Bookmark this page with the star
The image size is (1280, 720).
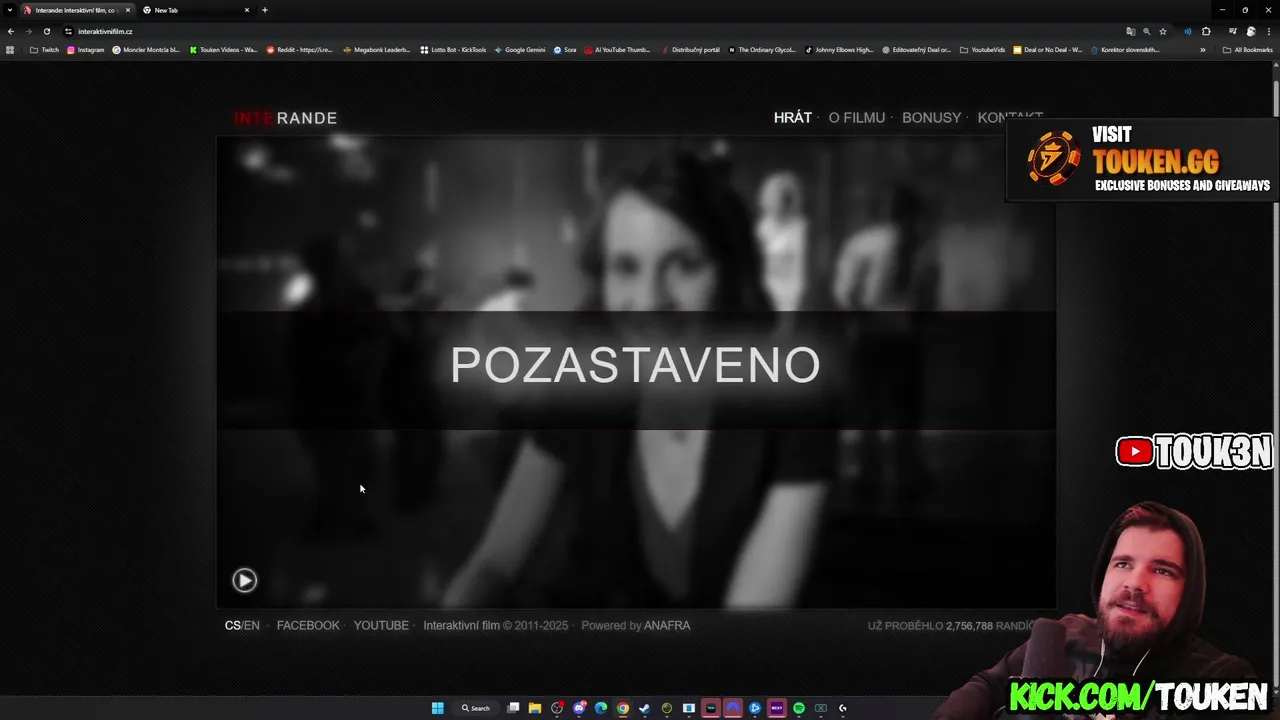click(x=1163, y=31)
